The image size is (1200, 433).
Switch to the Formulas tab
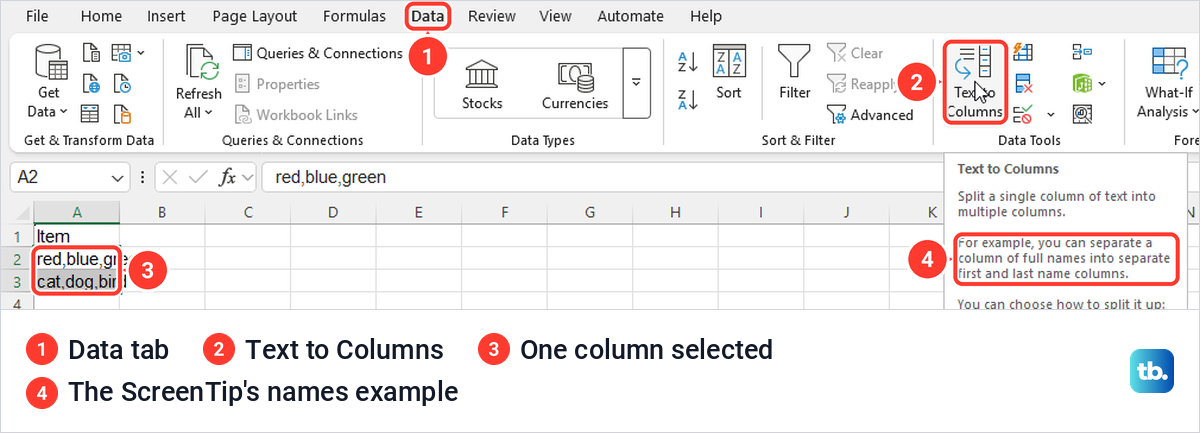pos(355,16)
